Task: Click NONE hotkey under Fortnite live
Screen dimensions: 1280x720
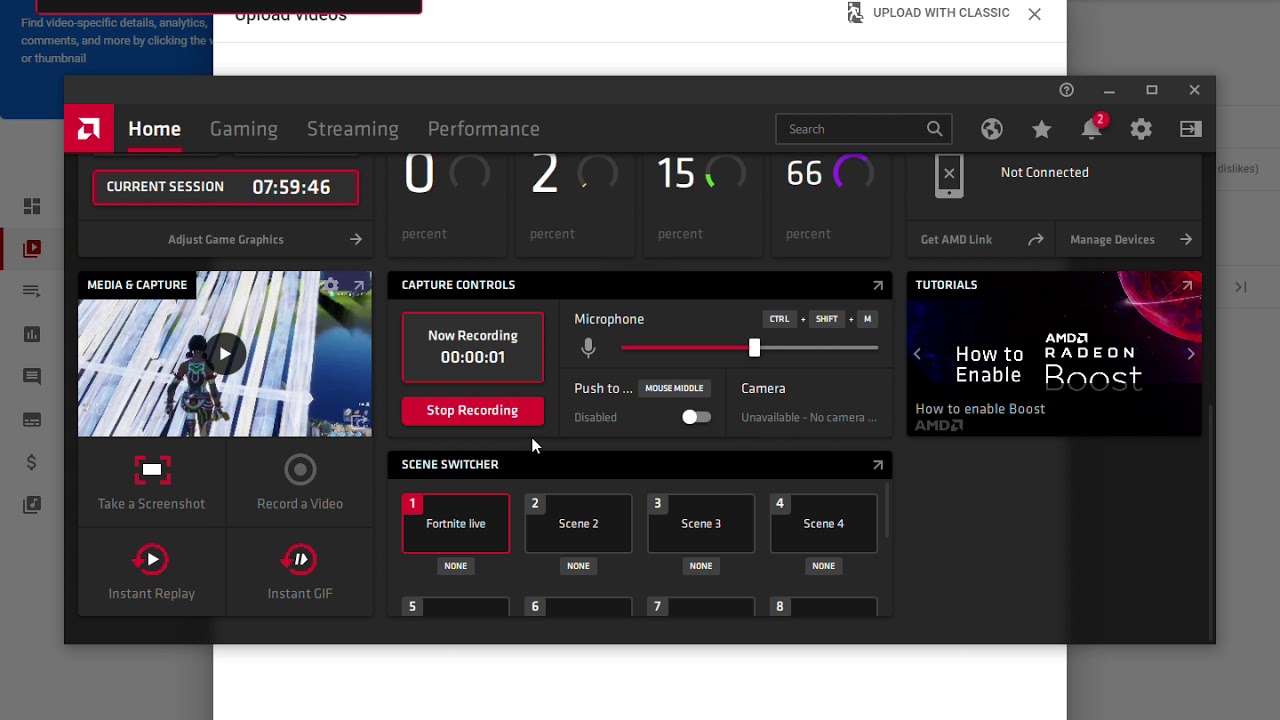Action: click(x=456, y=566)
